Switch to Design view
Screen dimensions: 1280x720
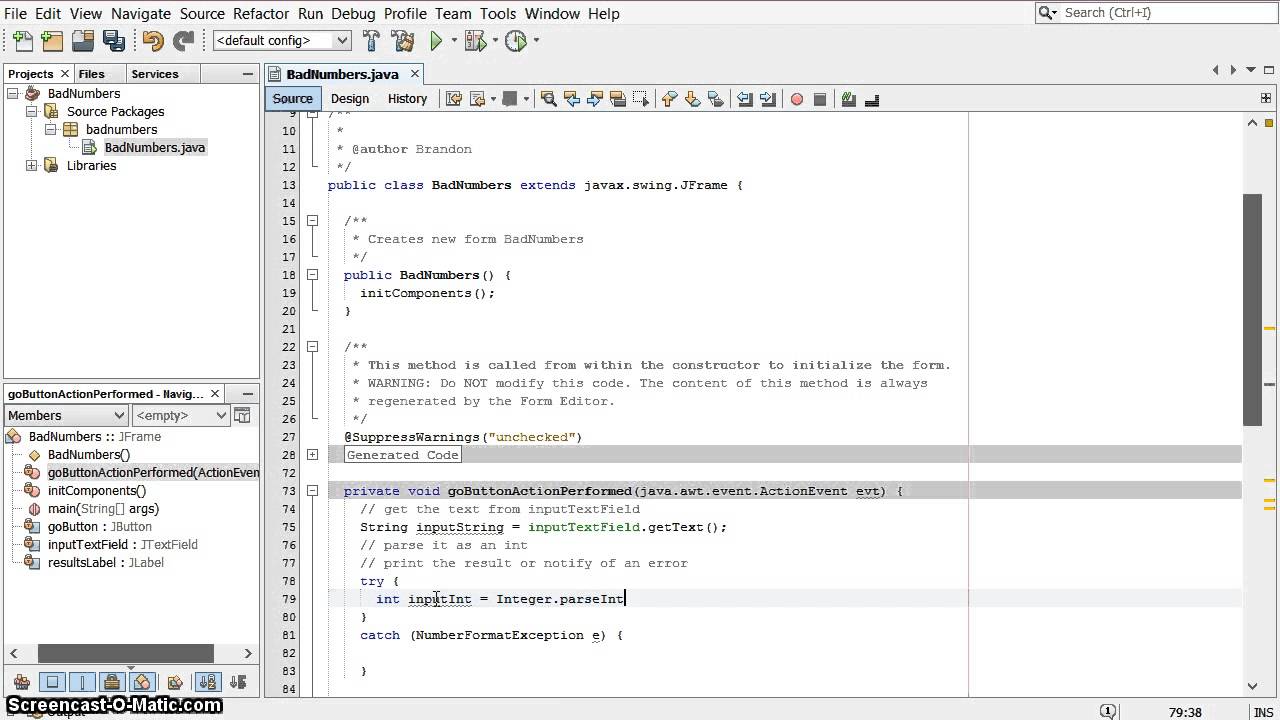coord(350,98)
